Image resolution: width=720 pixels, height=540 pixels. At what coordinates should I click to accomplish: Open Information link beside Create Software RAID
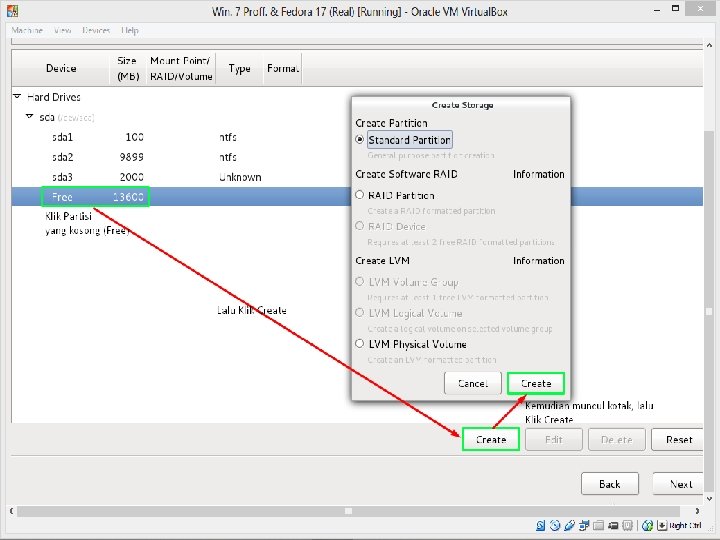[539, 174]
